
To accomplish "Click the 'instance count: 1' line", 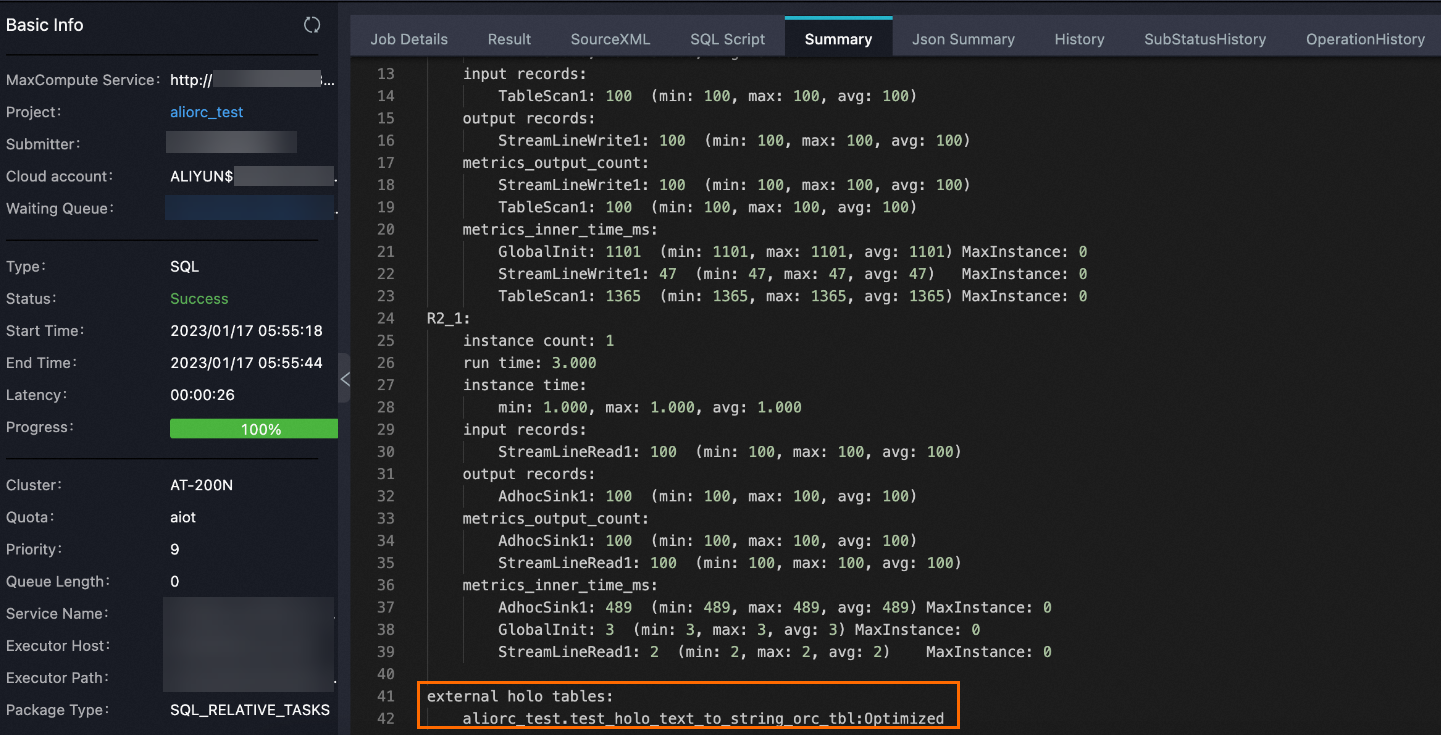I will coord(538,341).
